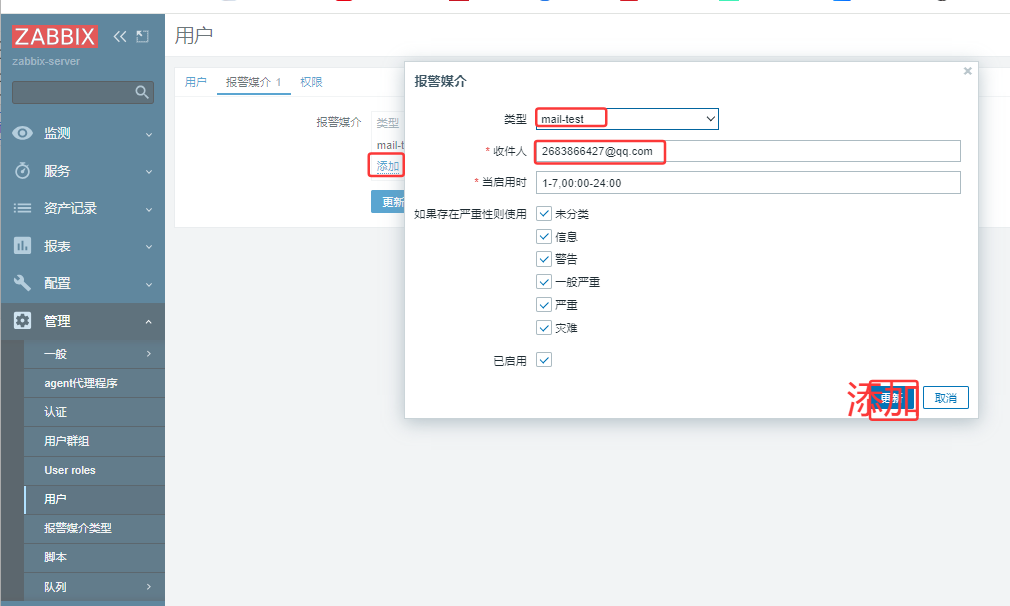
Task: Click the zabbix-server label
Action: [46, 61]
